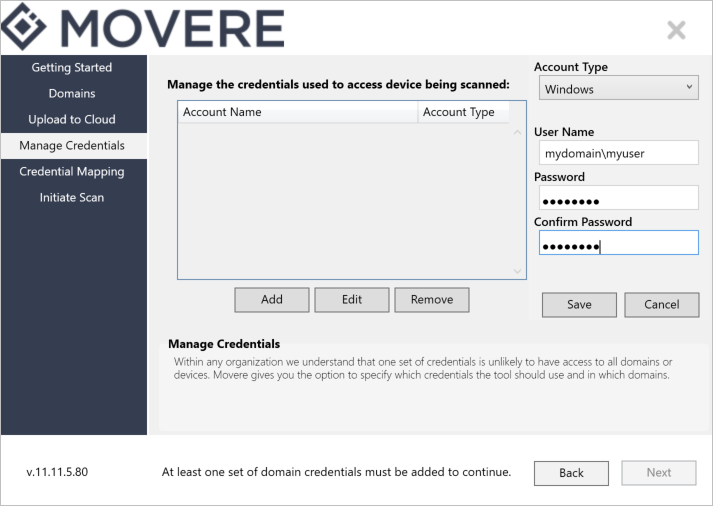Viewport: 713px width, 506px height.
Task: Click the 'At least one set of domain credentials' message
Action: tap(336, 472)
